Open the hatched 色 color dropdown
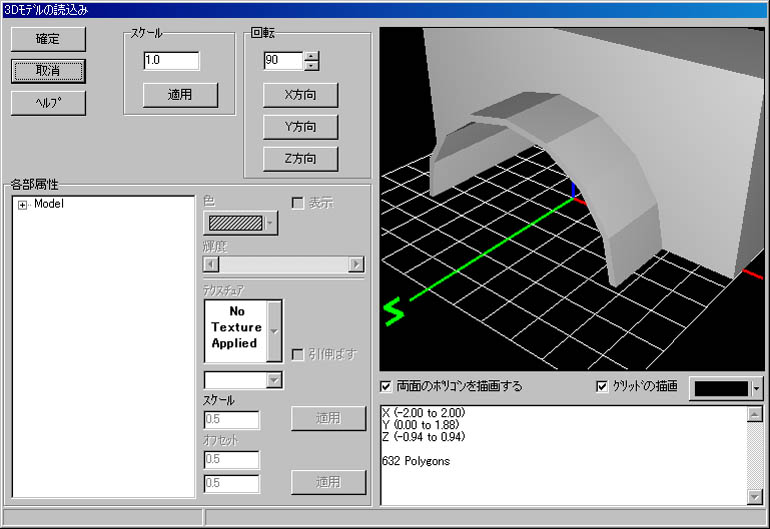Image resolution: width=770 pixels, height=529 pixels. pyautogui.click(x=240, y=223)
